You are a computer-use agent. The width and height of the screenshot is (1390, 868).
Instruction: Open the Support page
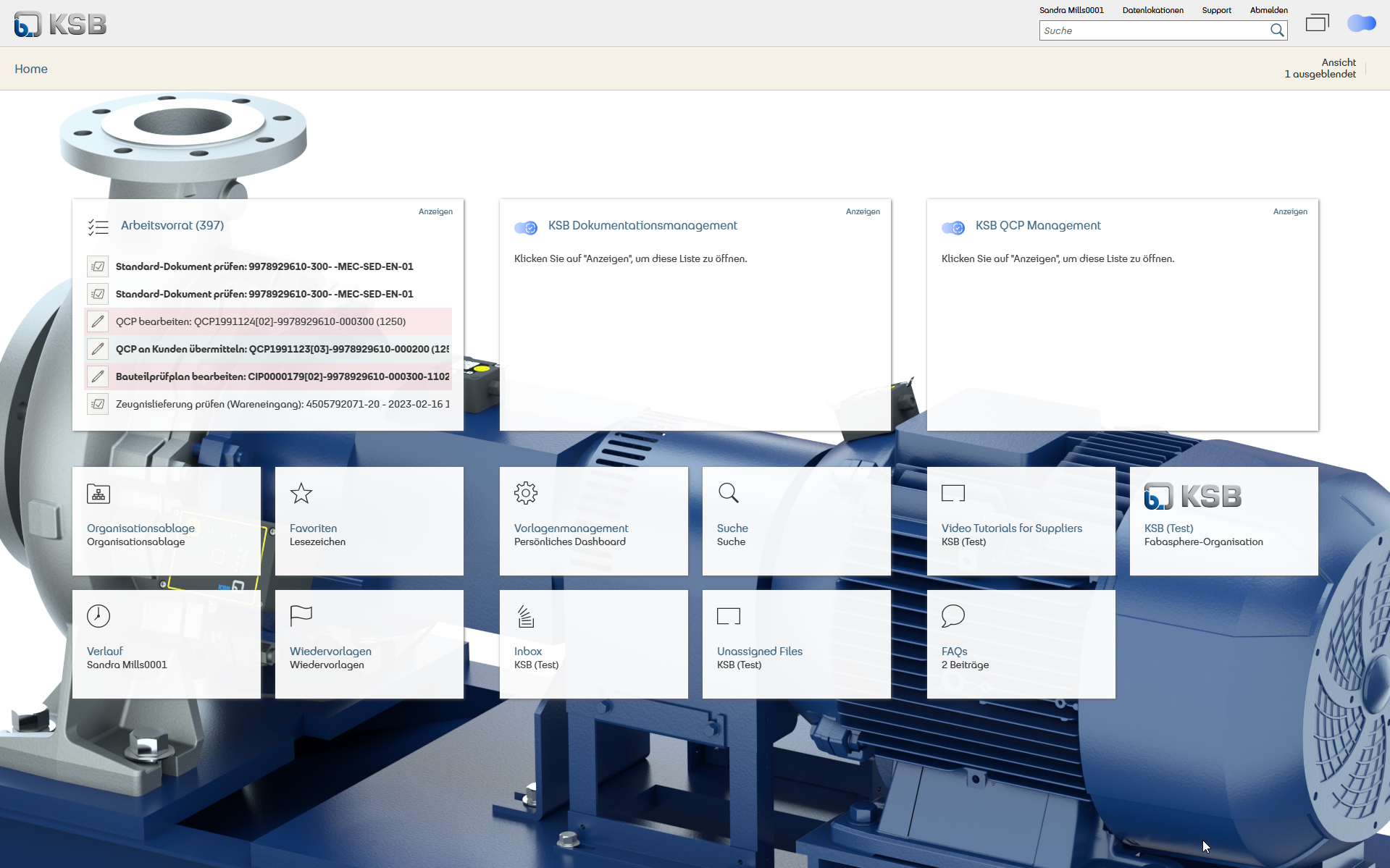(x=1216, y=9)
